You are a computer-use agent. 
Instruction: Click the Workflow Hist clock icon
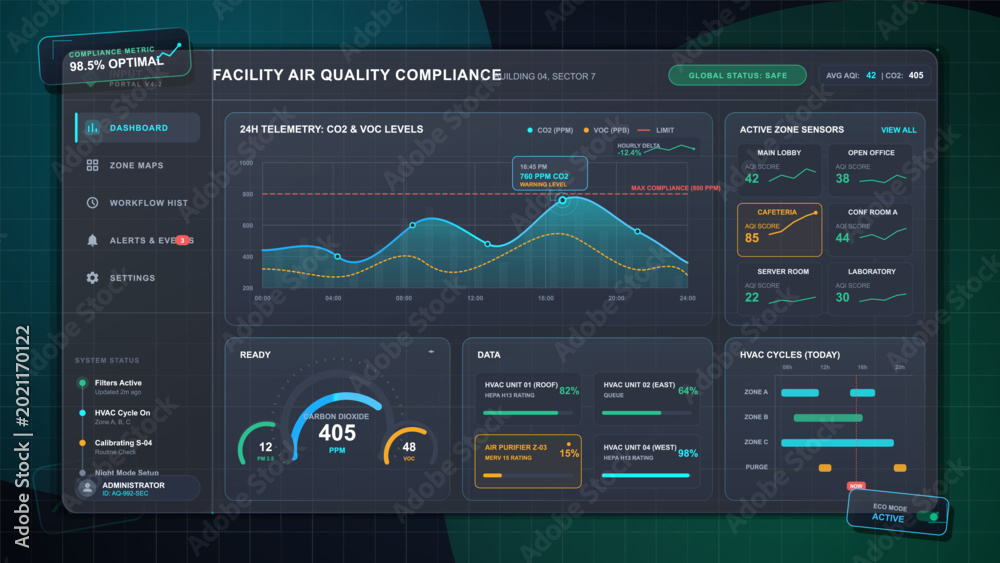[92, 203]
